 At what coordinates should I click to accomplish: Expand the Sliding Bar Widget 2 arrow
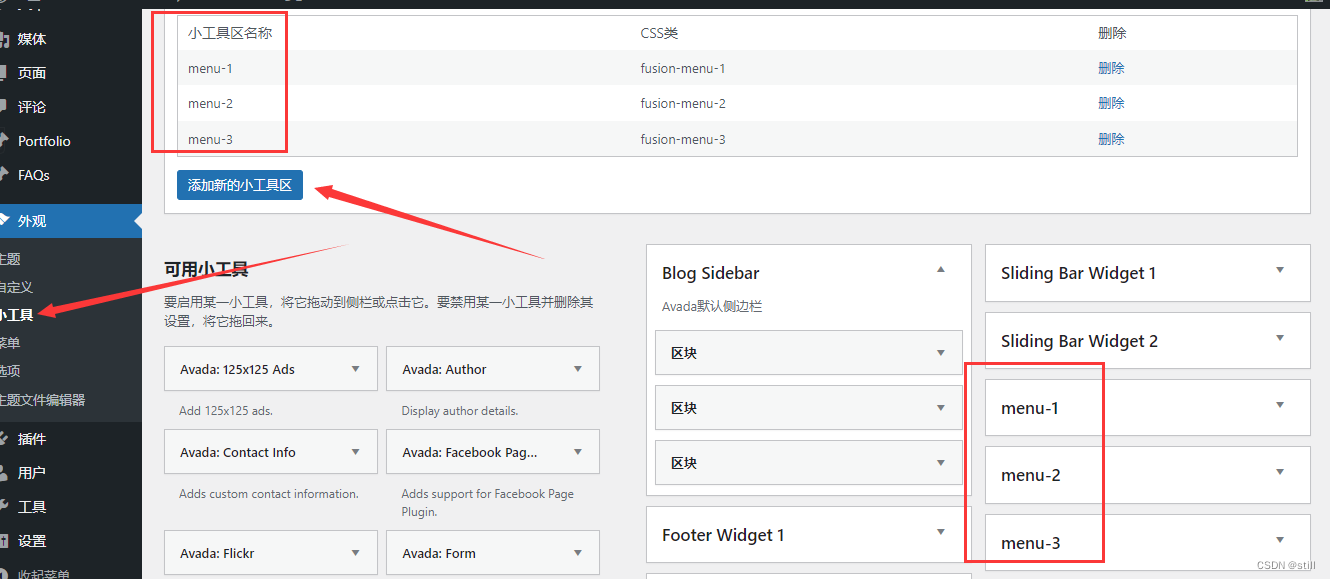[1280, 338]
